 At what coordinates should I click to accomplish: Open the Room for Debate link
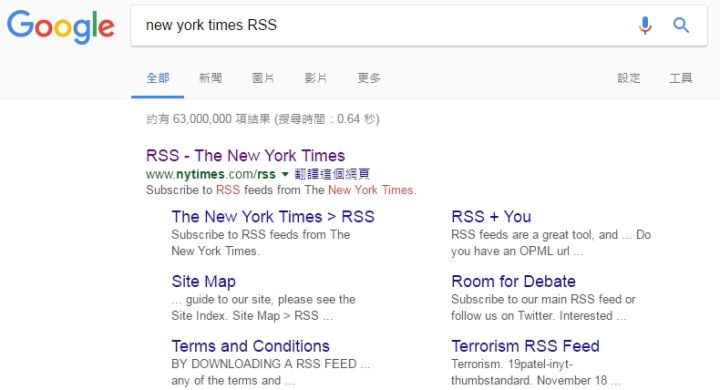pos(513,282)
